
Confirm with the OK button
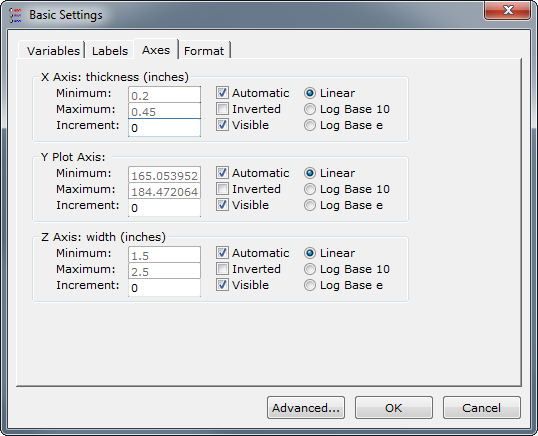coord(394,408)
